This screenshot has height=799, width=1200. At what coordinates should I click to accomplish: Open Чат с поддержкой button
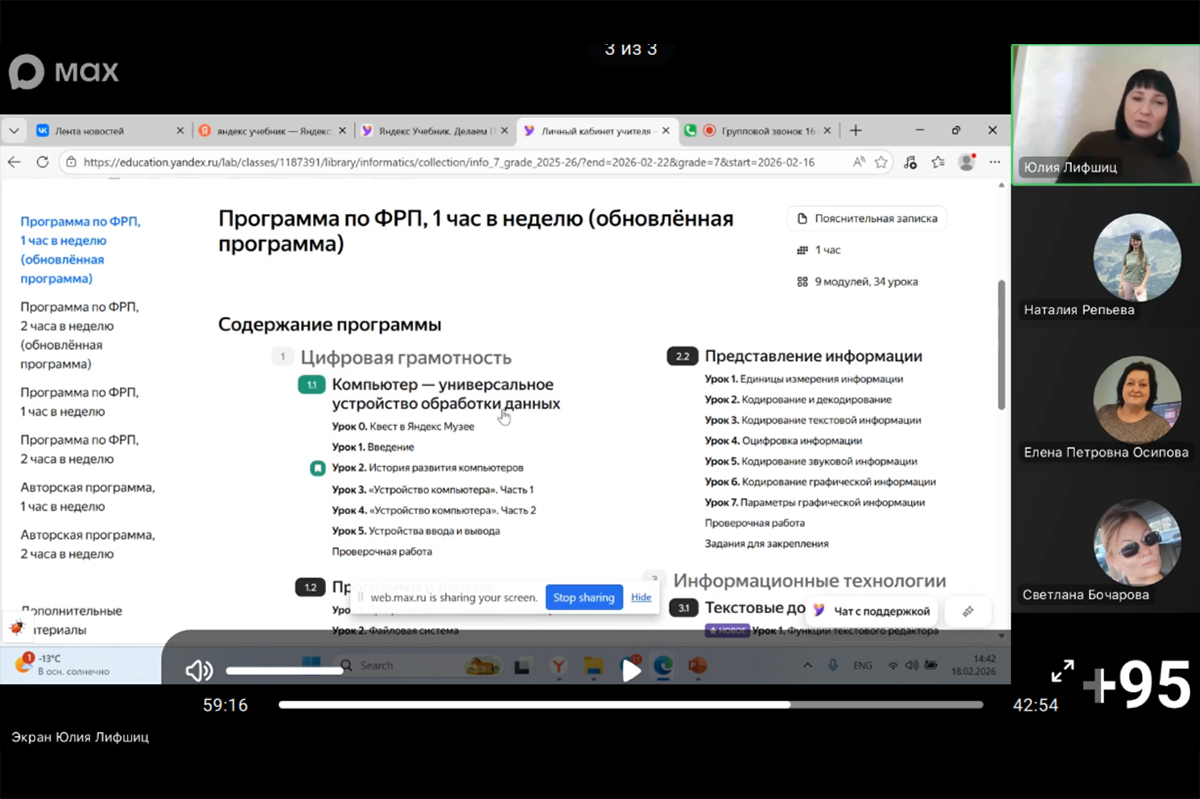tap(872, 611)
